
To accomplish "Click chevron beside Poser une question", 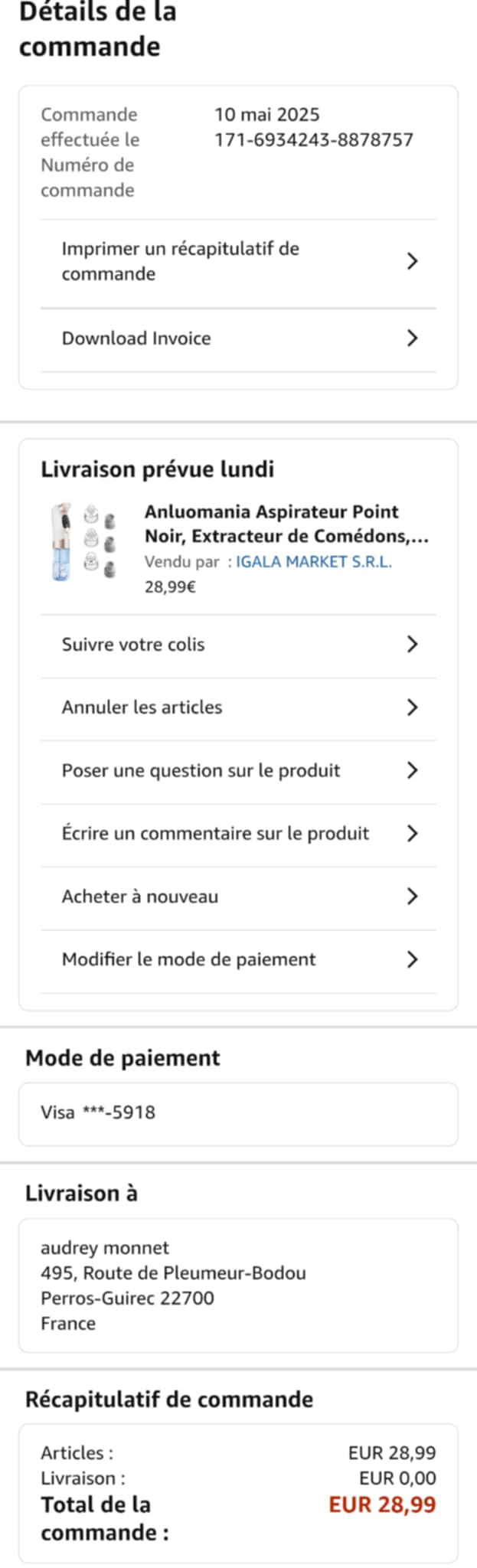I will pos(412,770).
